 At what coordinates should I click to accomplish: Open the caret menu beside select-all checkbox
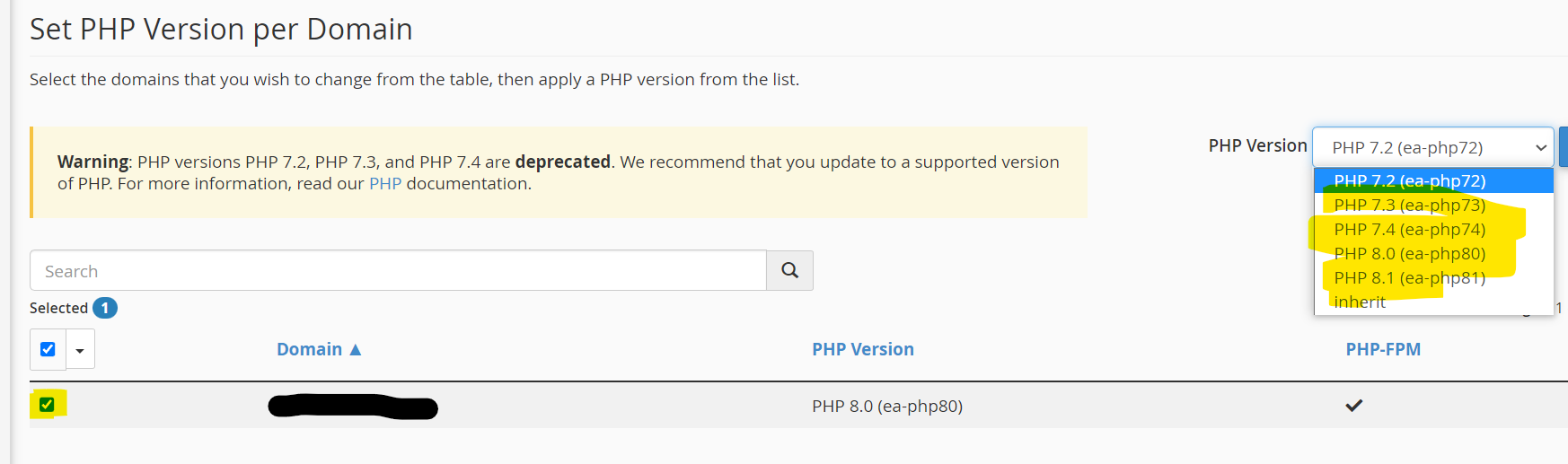[x=80, y=350]
